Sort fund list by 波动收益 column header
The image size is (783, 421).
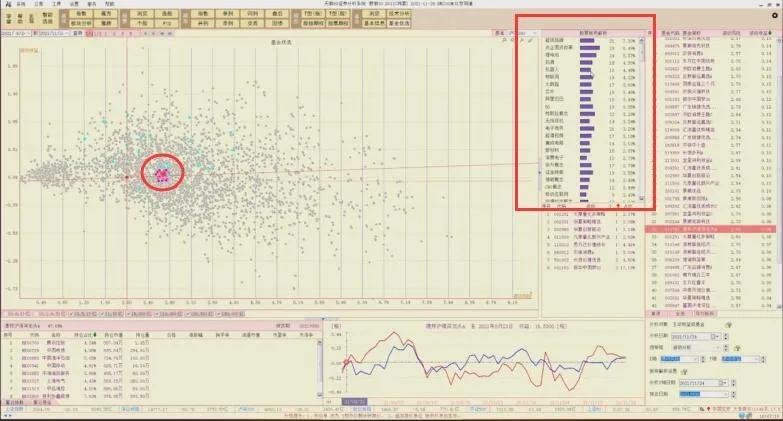[760, 33]
